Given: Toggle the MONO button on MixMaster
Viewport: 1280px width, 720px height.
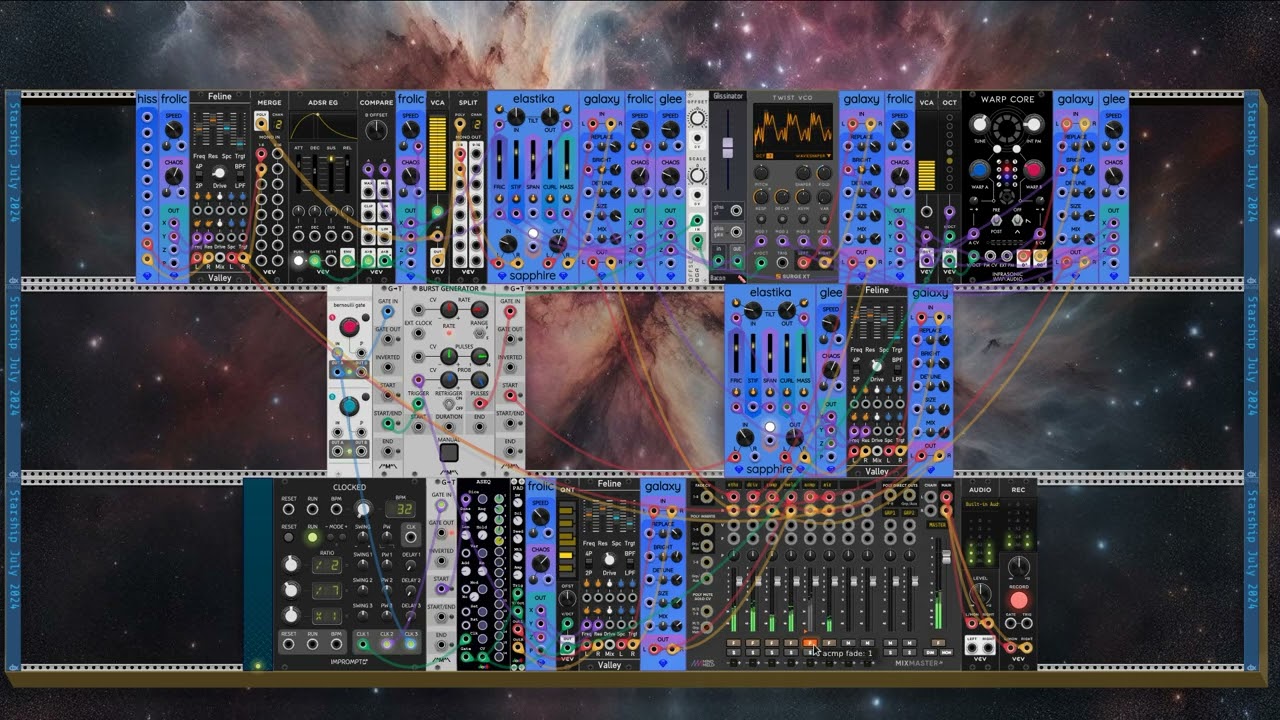Looking at the screenshot, I should [946, 652].
